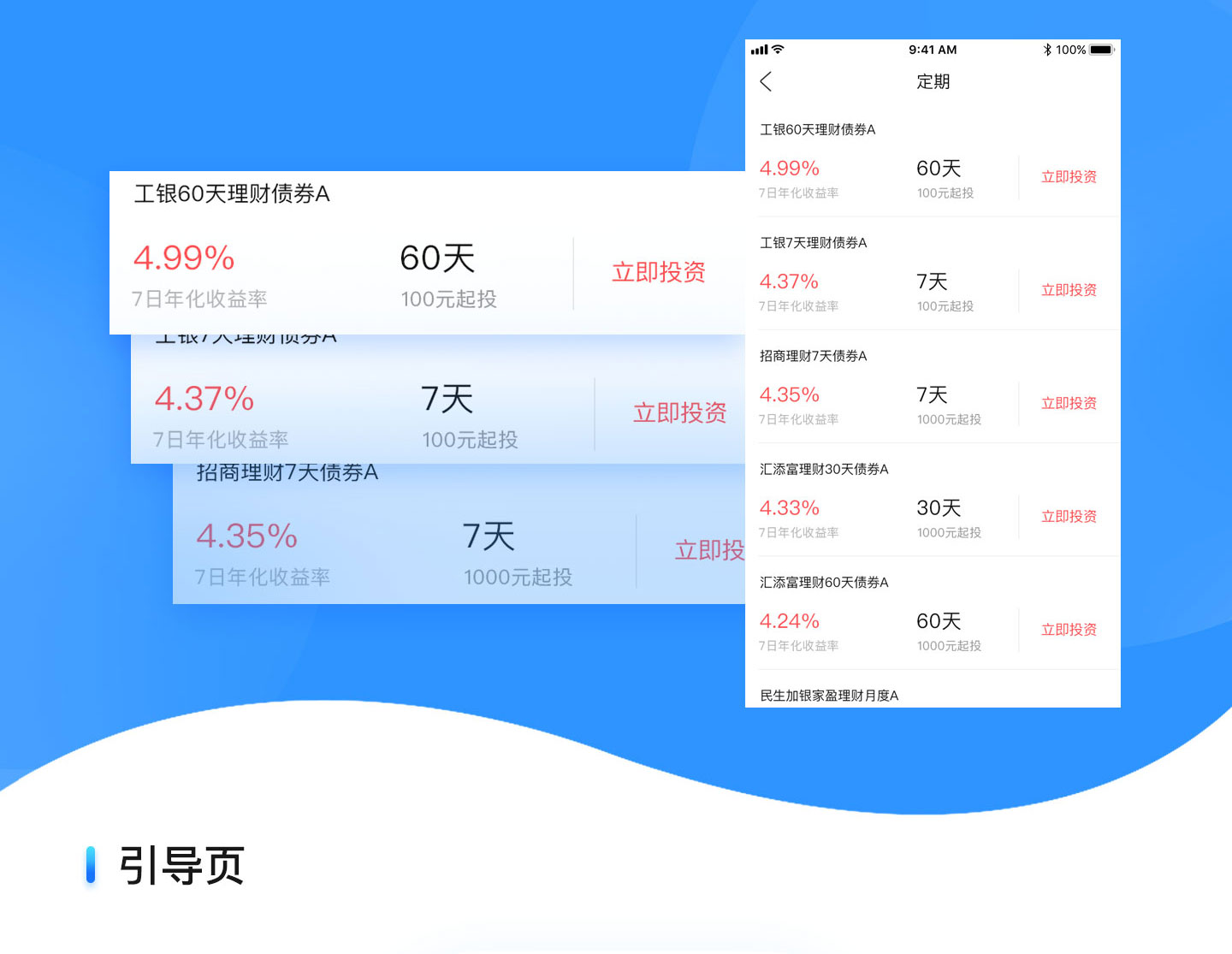Open 汇添富理财30天债券A product title
This screenshot has height=954, width=1232.
(x=824, y=469)
